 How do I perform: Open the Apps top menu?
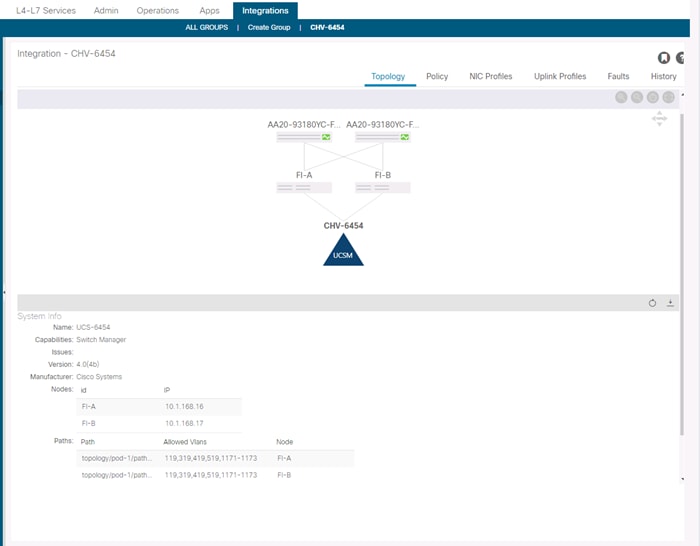coord(209,10)
